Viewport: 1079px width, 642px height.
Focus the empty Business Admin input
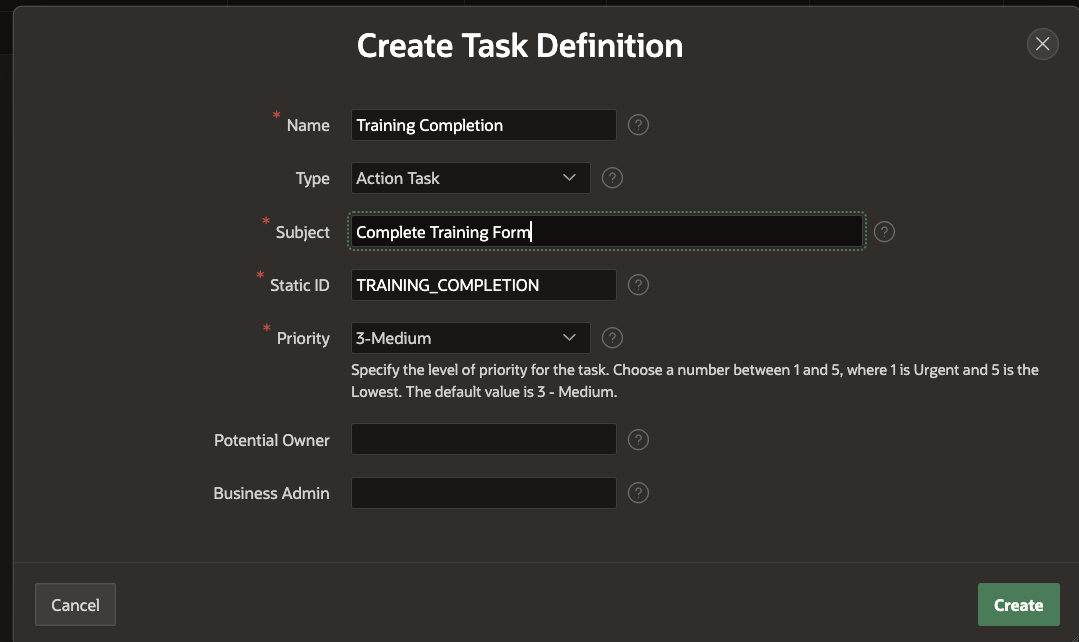[x=483, y=493]
